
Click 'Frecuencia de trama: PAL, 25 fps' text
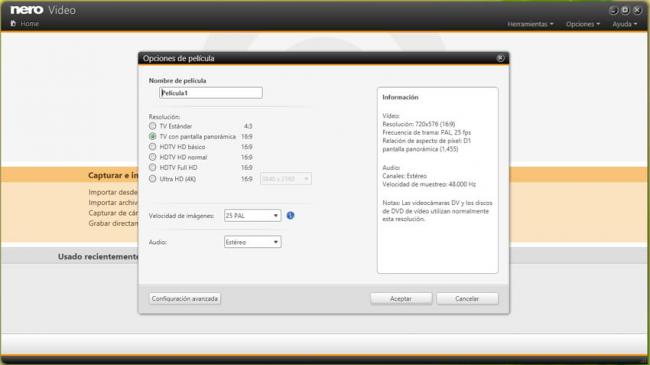click(x=427, y=132)
